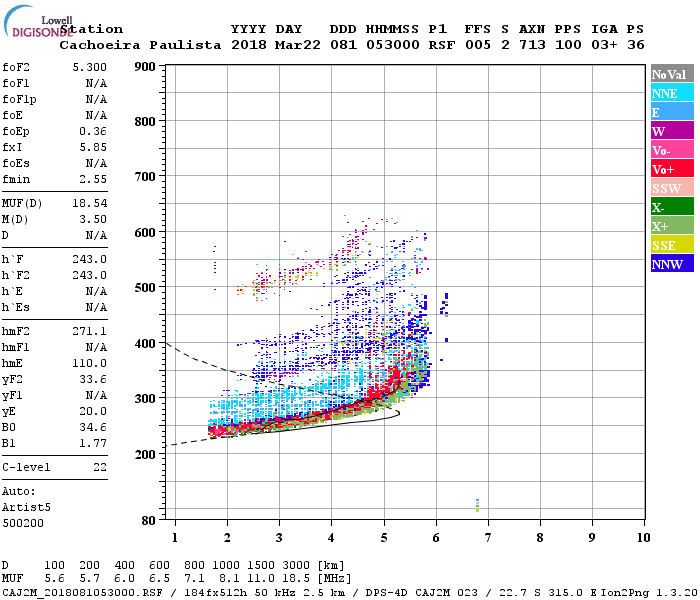Click the AXN value 713

[x=532, y=45]
